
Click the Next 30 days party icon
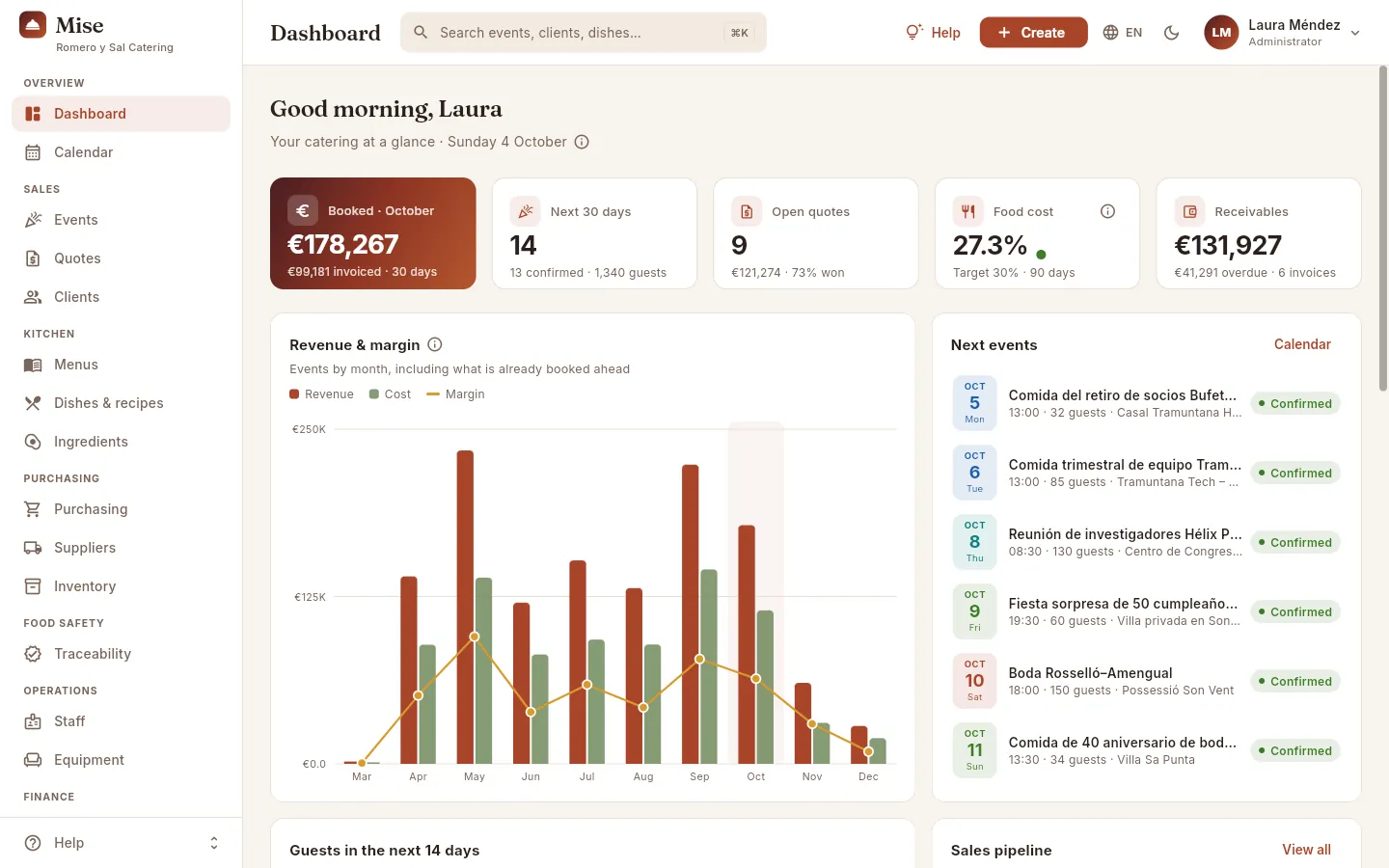[x=525, y=211]
